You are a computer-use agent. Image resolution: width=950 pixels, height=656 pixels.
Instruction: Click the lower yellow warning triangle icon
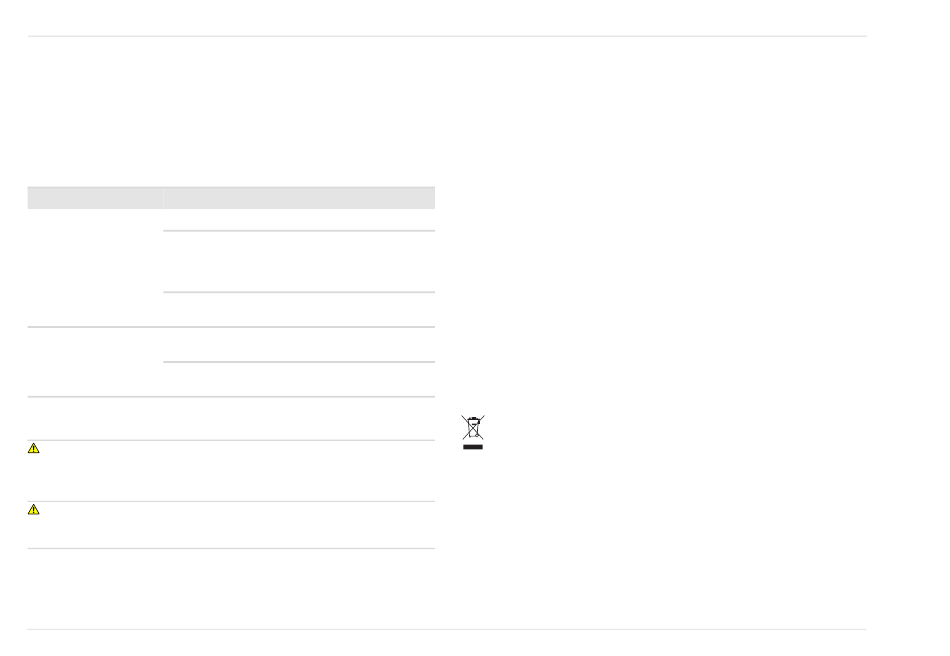tap(33, 509)
